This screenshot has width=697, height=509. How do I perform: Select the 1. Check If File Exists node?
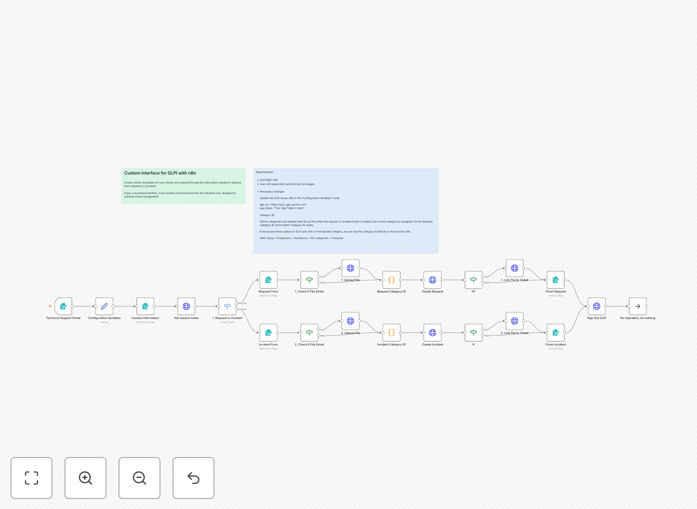point(309,280)
